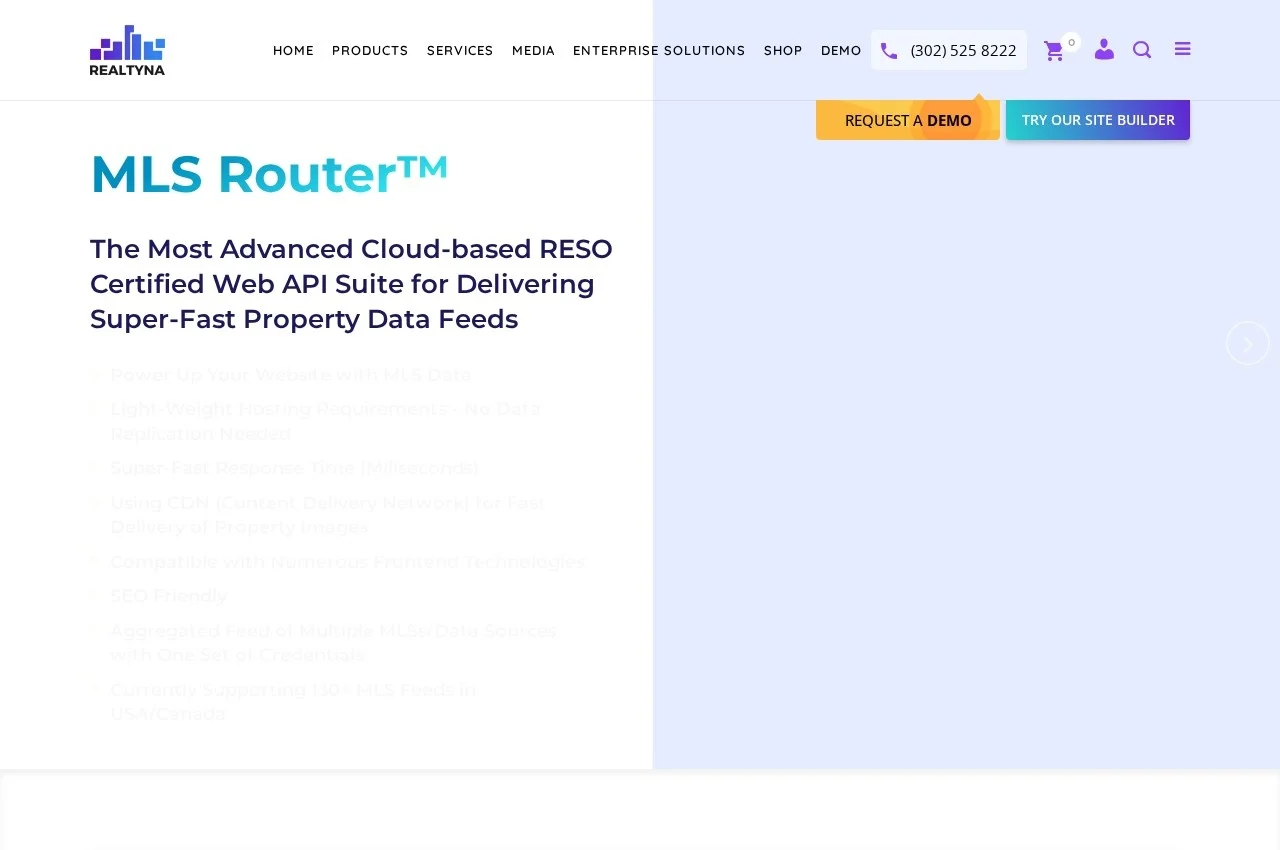Click the Request a Demo button

click(908, 120)
